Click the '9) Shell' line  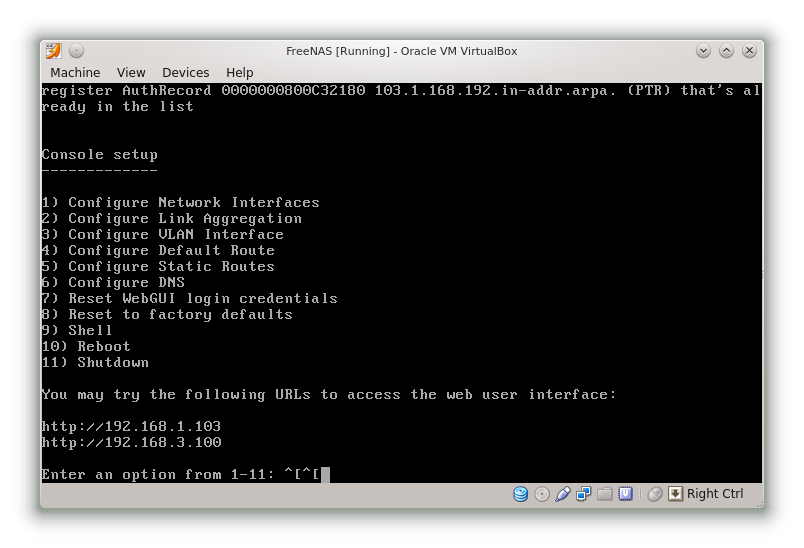coord(77,330)
